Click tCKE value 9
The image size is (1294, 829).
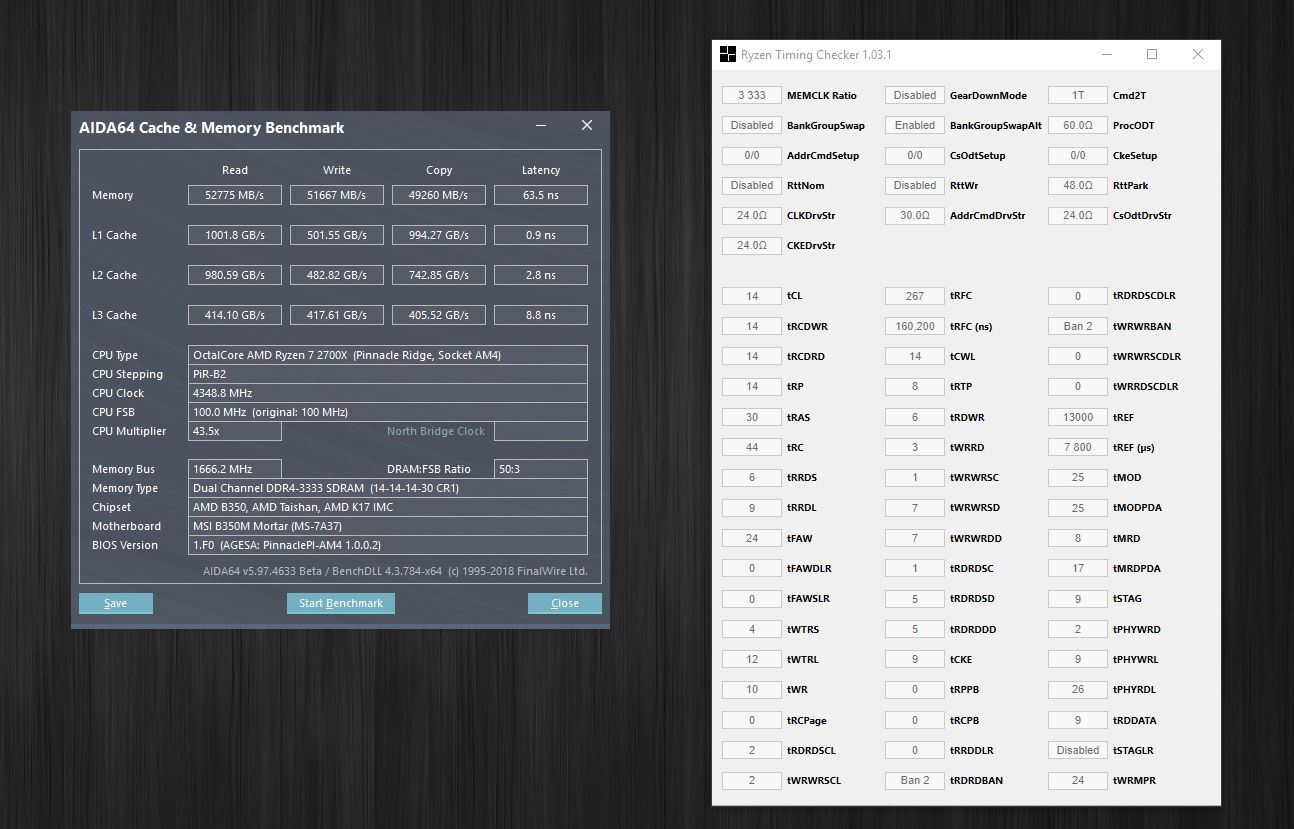(915, 659)
